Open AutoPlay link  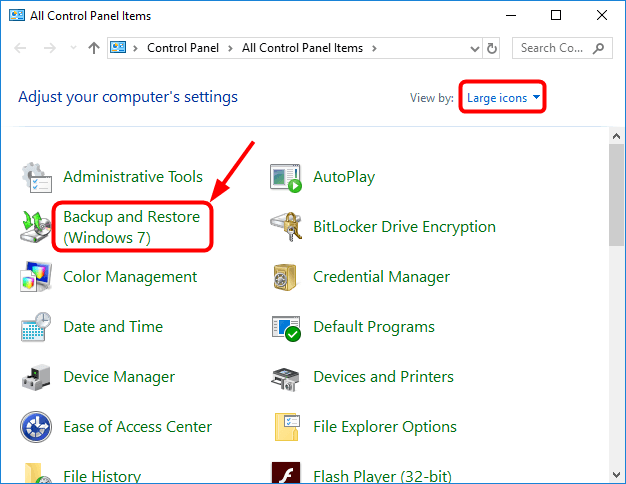tap(344, 177)
